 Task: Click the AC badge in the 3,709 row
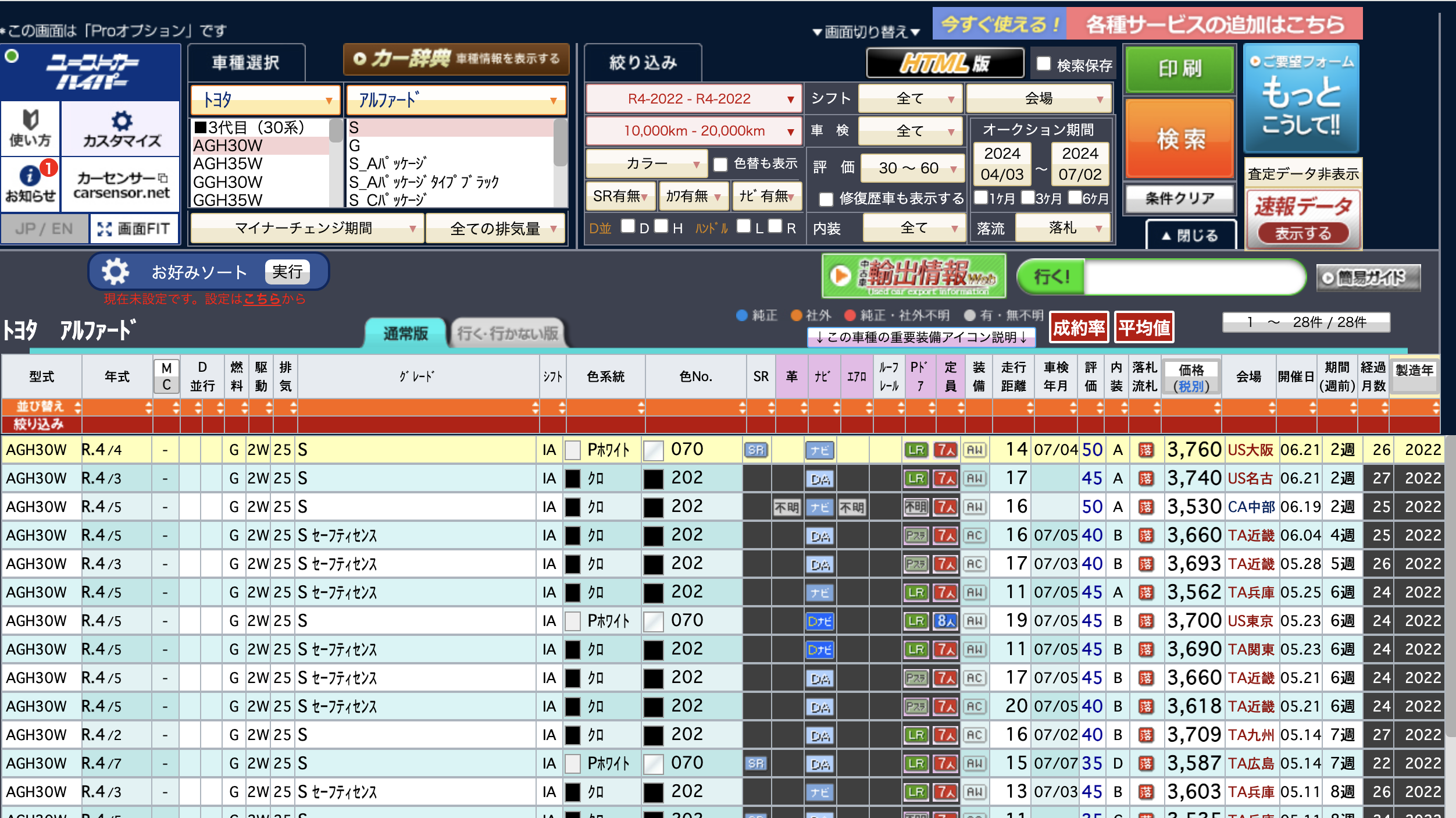pos(975,735)
